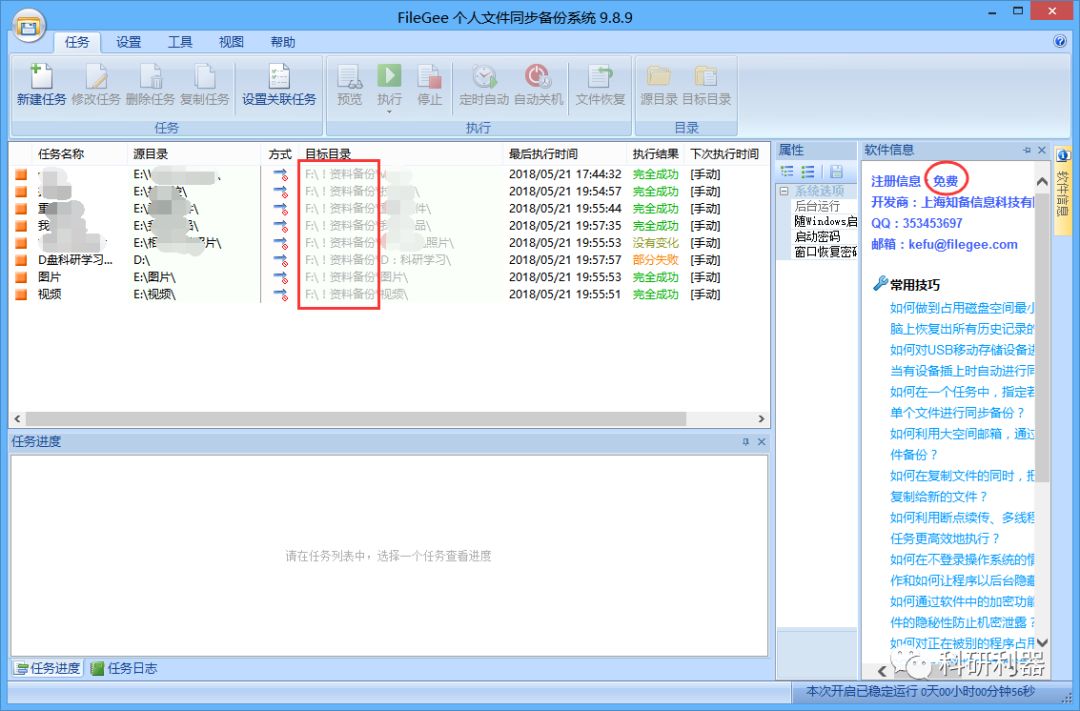Open tip 如何做到占用磁盘空间最小

[962, 308]
